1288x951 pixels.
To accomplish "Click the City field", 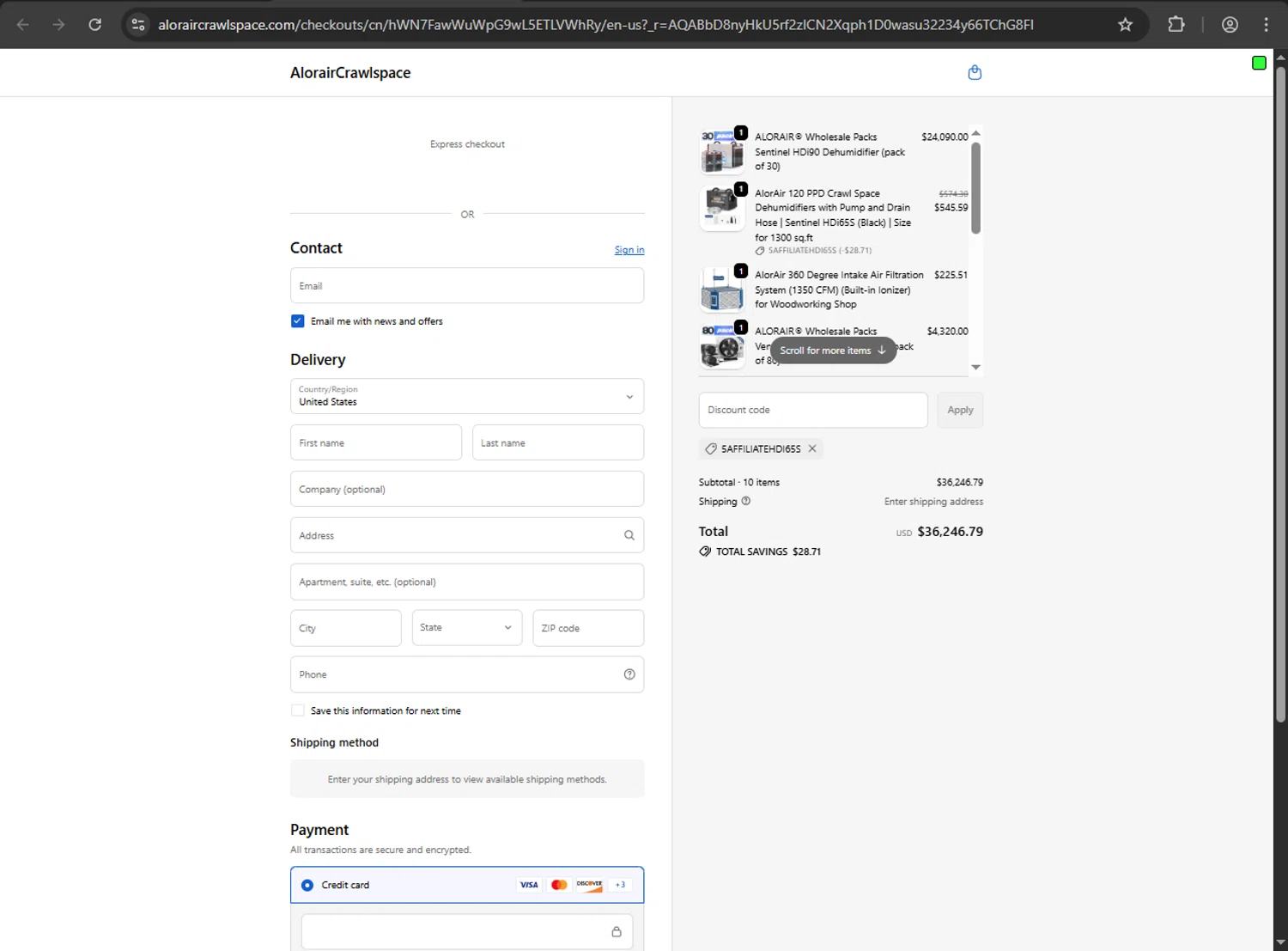I will click(x=345, y=628).
